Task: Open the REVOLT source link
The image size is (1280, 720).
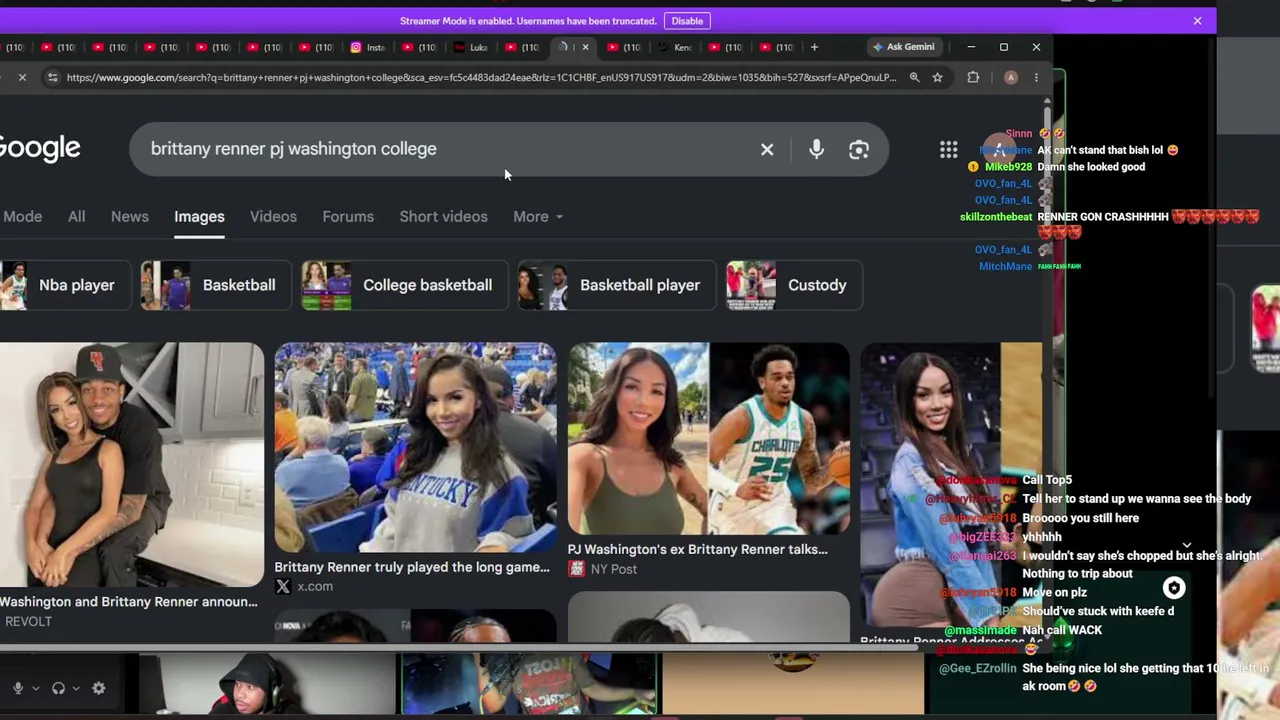Action: click(x=28, y=621)
